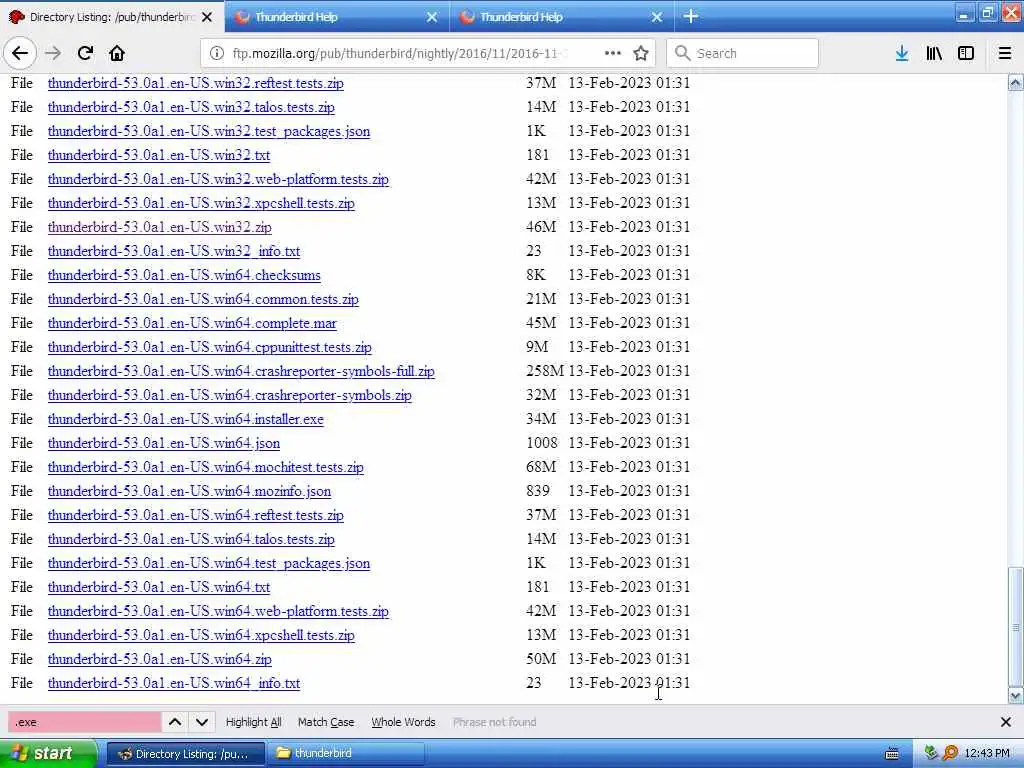Screen dimensions: 1024x768
Task: Open win32.zip link
Action: [159, 227]
